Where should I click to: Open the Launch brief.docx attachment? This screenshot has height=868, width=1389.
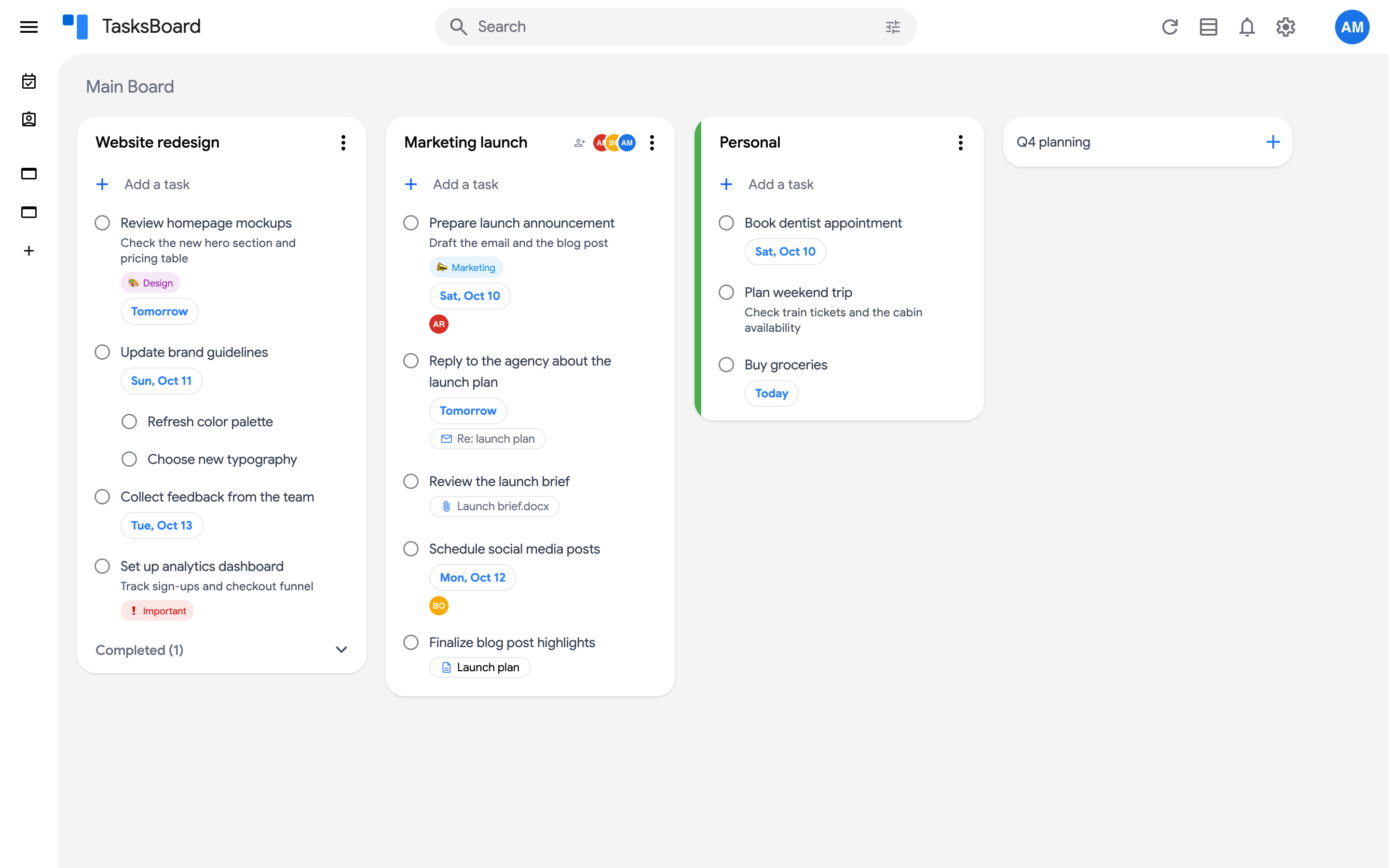pos(494,506)
